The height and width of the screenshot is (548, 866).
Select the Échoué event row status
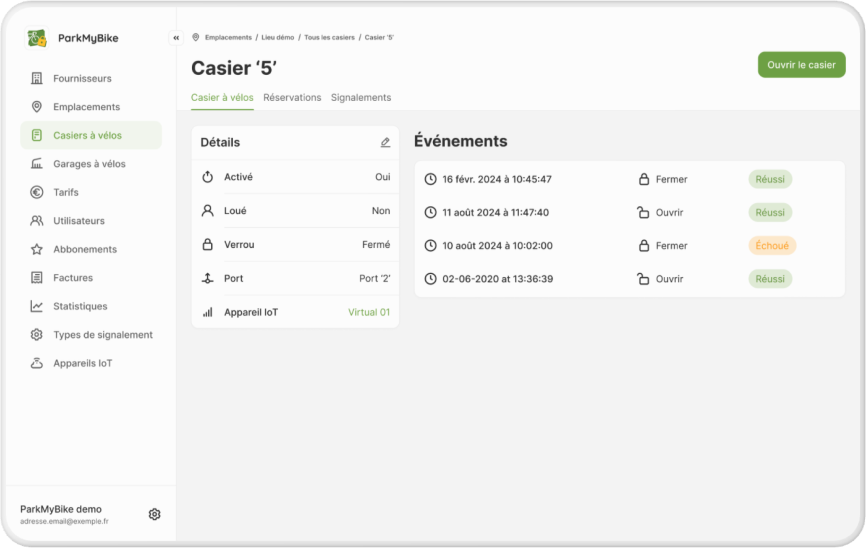[772, 246]
